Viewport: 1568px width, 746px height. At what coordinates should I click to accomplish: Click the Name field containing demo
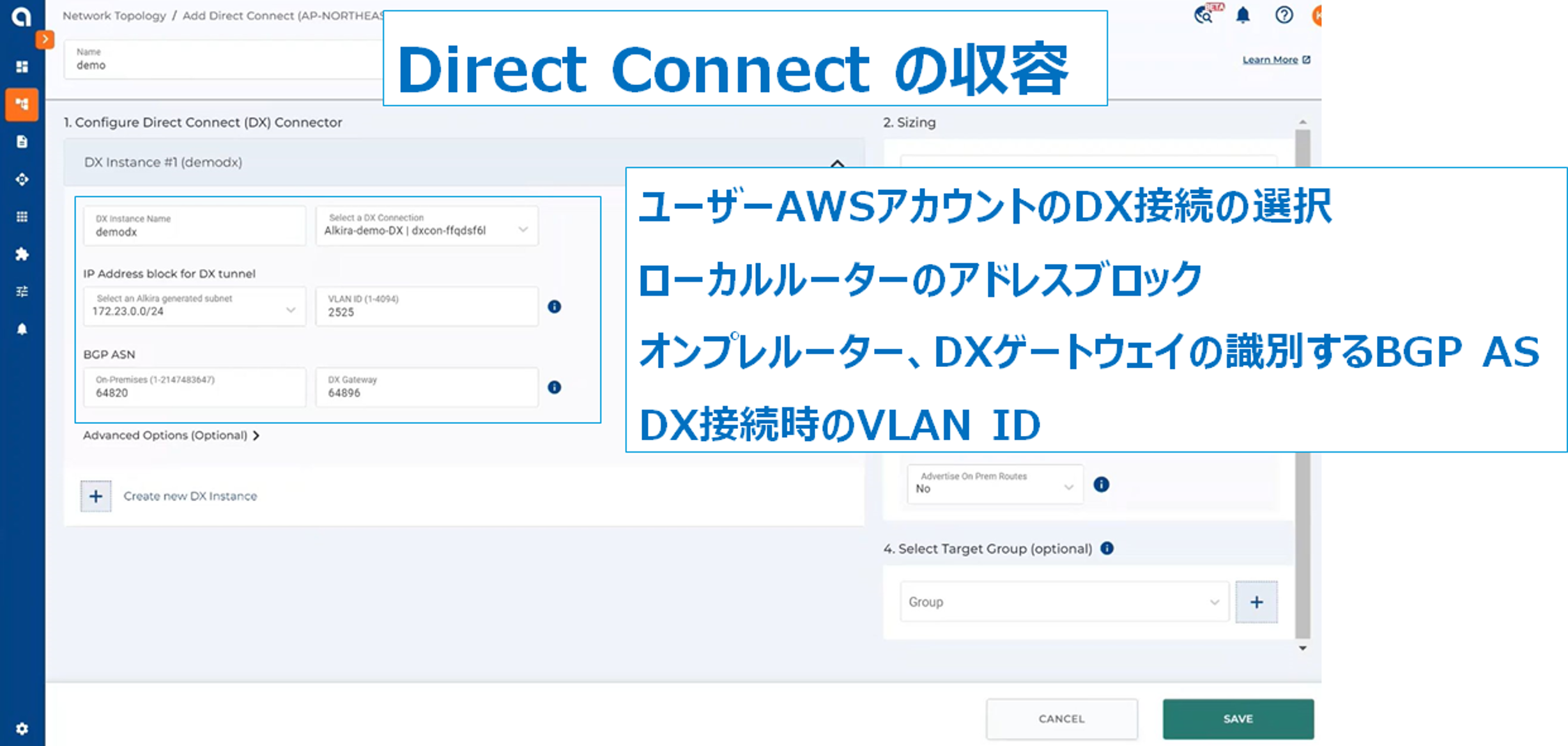point(224,59)
